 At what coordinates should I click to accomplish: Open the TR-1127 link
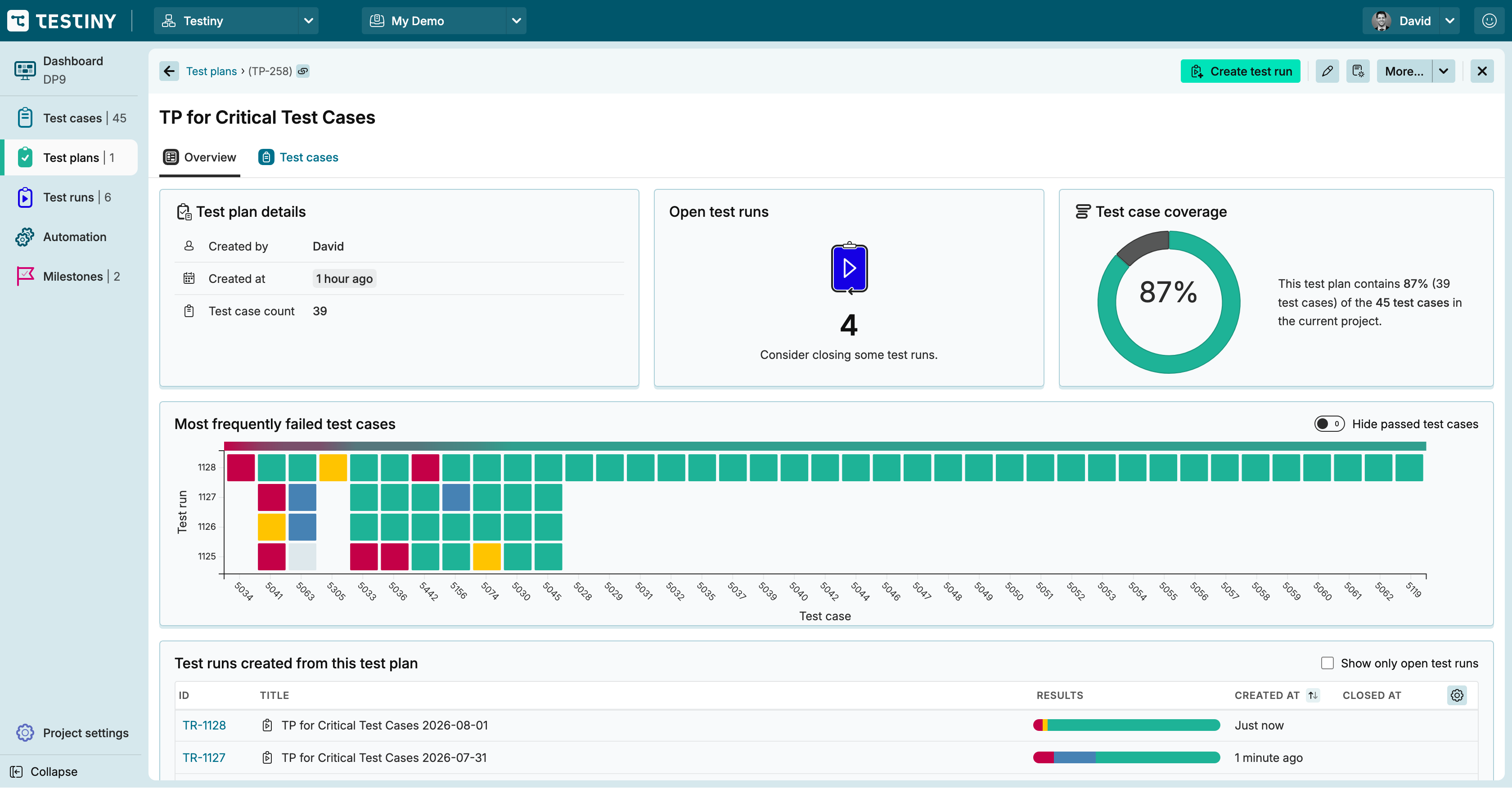pyautogui.click(x=204, y=757)
